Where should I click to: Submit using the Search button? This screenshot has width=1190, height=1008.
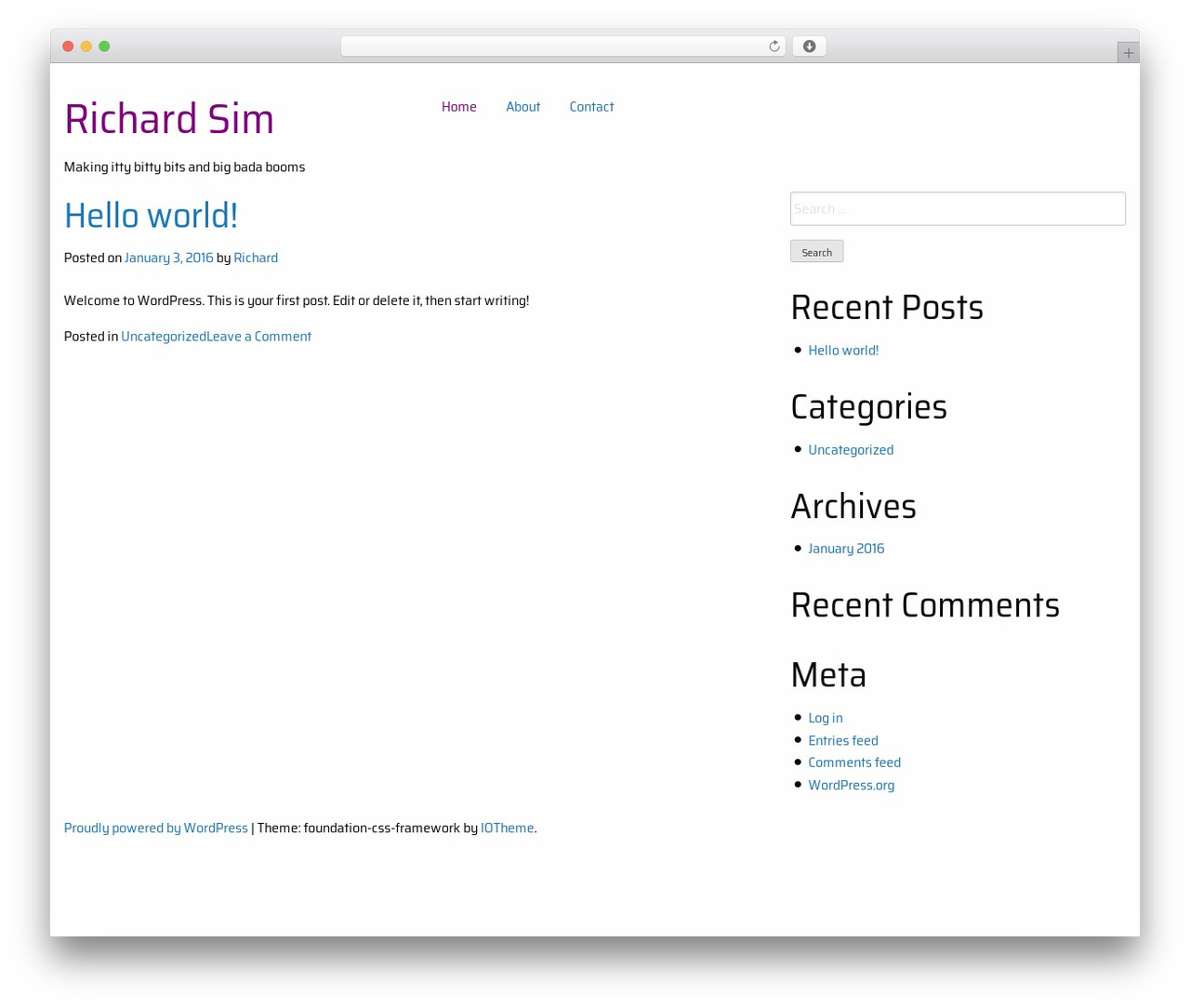point(817,252)
